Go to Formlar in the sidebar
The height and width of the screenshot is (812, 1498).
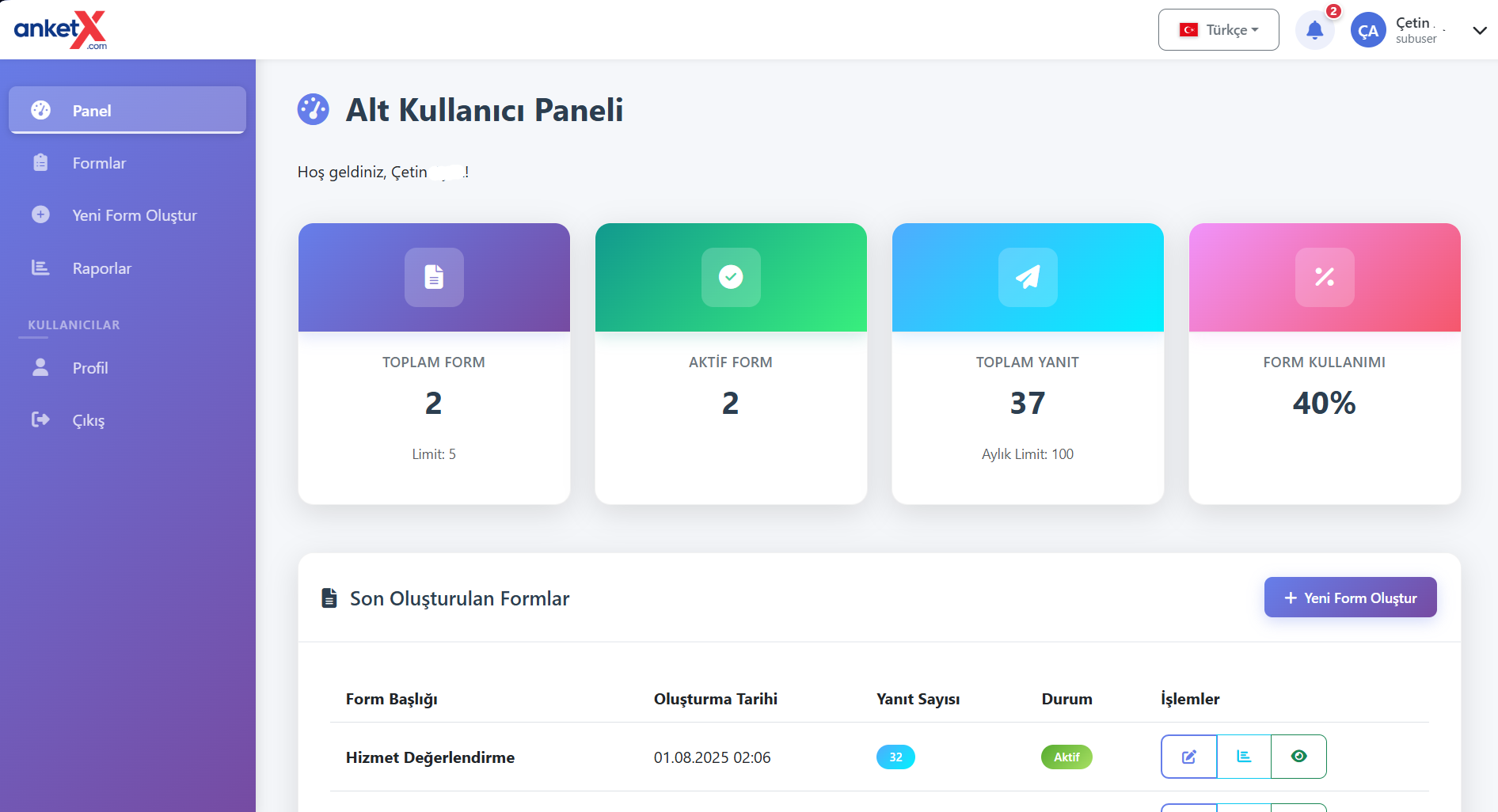[99, 163]
